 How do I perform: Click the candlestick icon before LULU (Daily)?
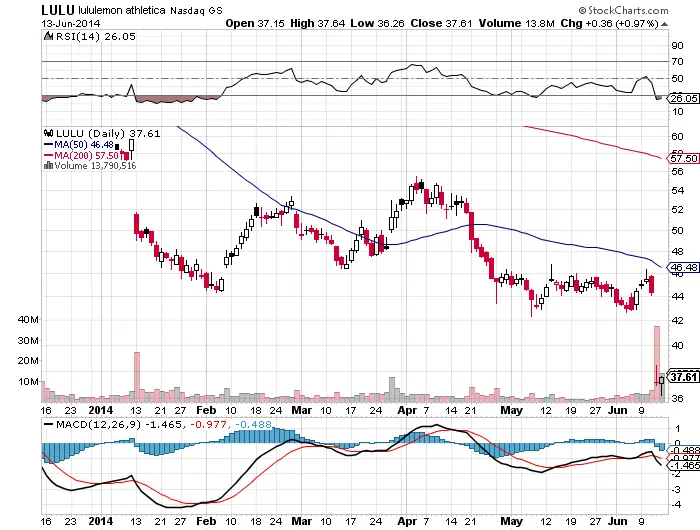pyautogui.click(x=48, y=133)
